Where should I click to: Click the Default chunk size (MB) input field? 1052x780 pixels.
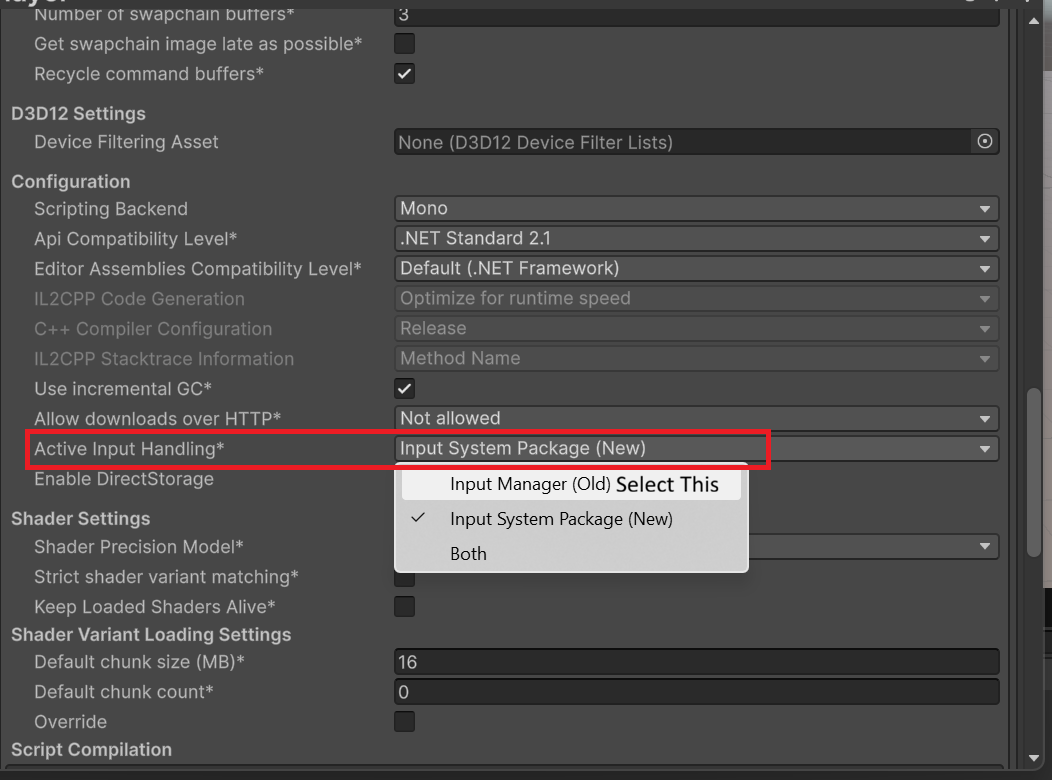pyautogui.click(x=697, y=661)
